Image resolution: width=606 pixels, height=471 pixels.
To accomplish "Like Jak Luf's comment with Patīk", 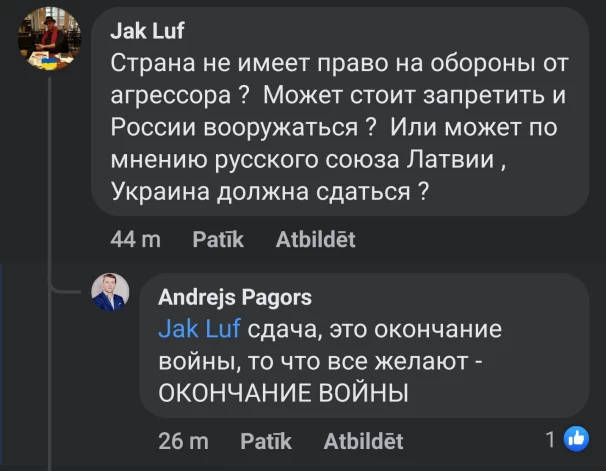I will (210, 239).
